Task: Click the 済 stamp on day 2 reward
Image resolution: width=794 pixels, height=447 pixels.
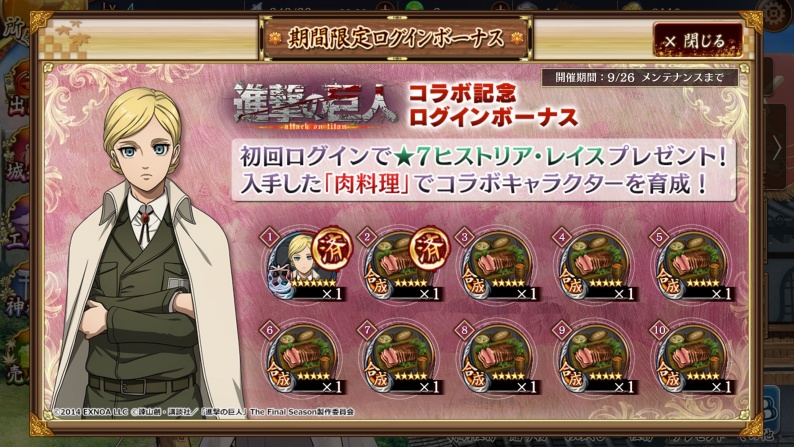Action: (429, 248)
